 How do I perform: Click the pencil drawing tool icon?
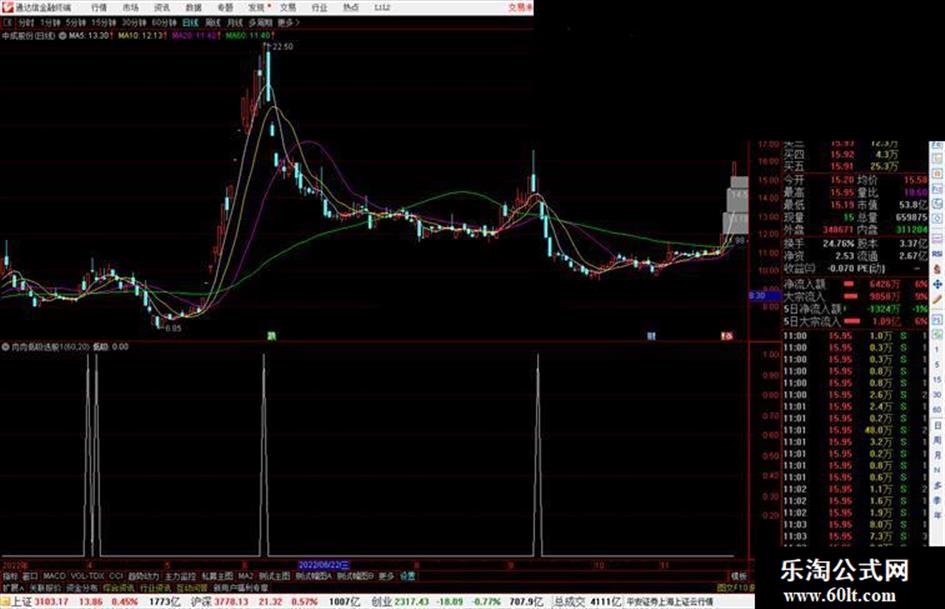(x=937, y=299)
